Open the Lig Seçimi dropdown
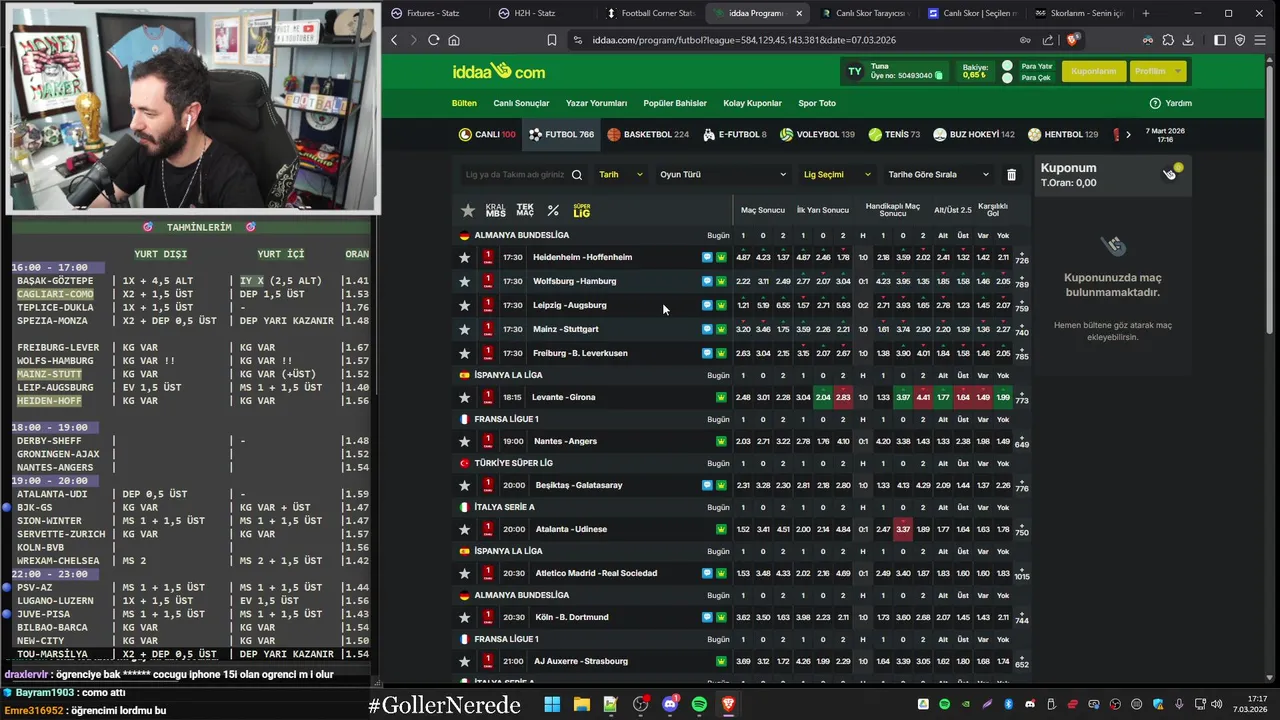1280x720 pixels. pos(836,175)
